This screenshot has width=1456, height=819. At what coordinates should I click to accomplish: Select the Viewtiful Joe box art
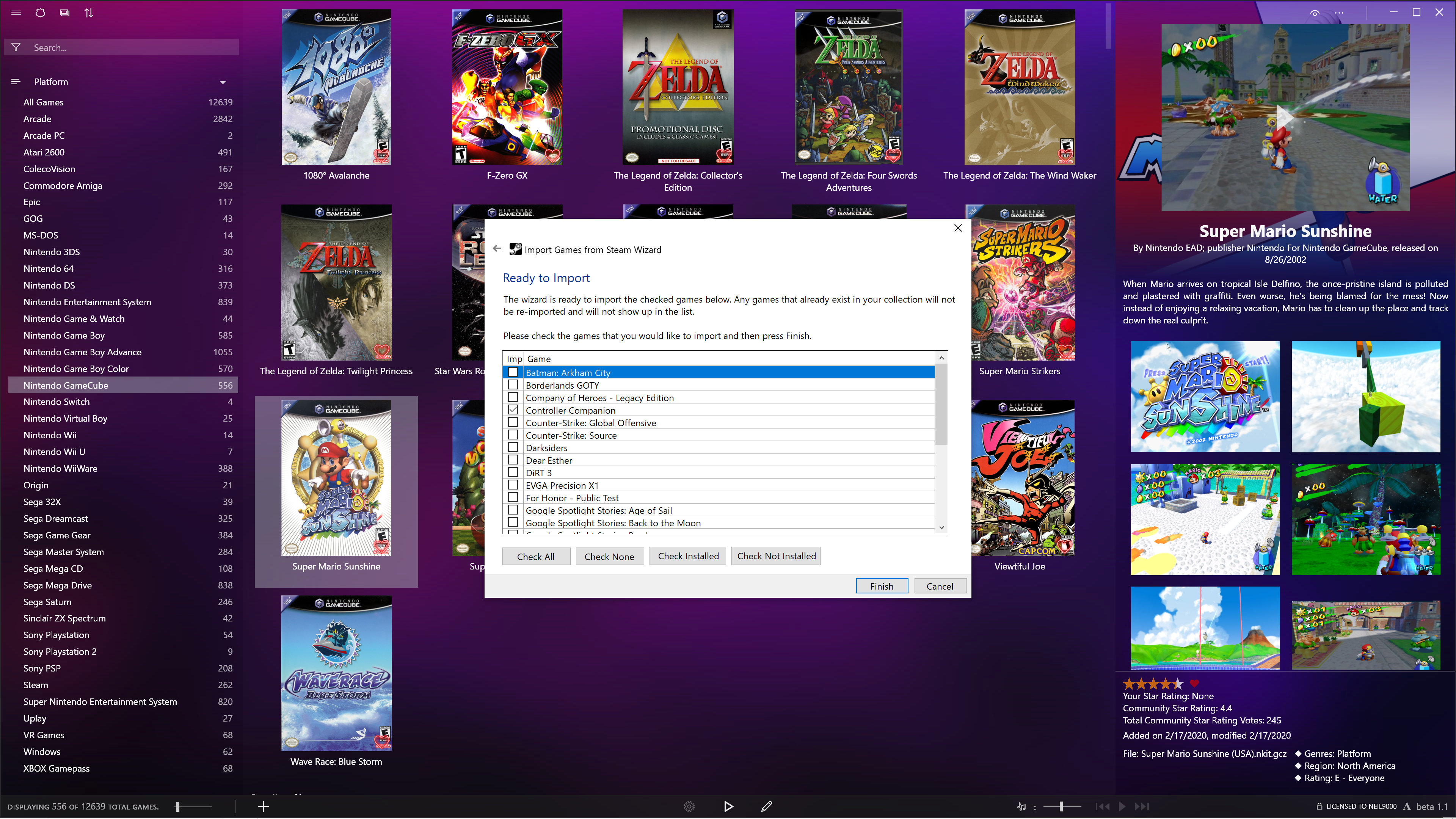pyautogui.click(x=1023, y=478)
